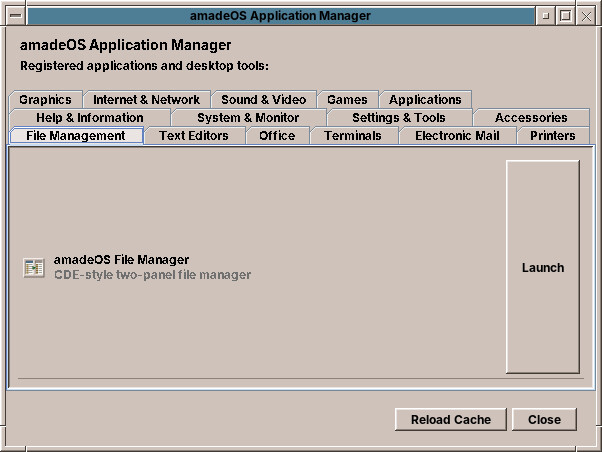Close the window with the title bar X
The width and height of the screenshot is (602, 452).
[x=586, y=16]
